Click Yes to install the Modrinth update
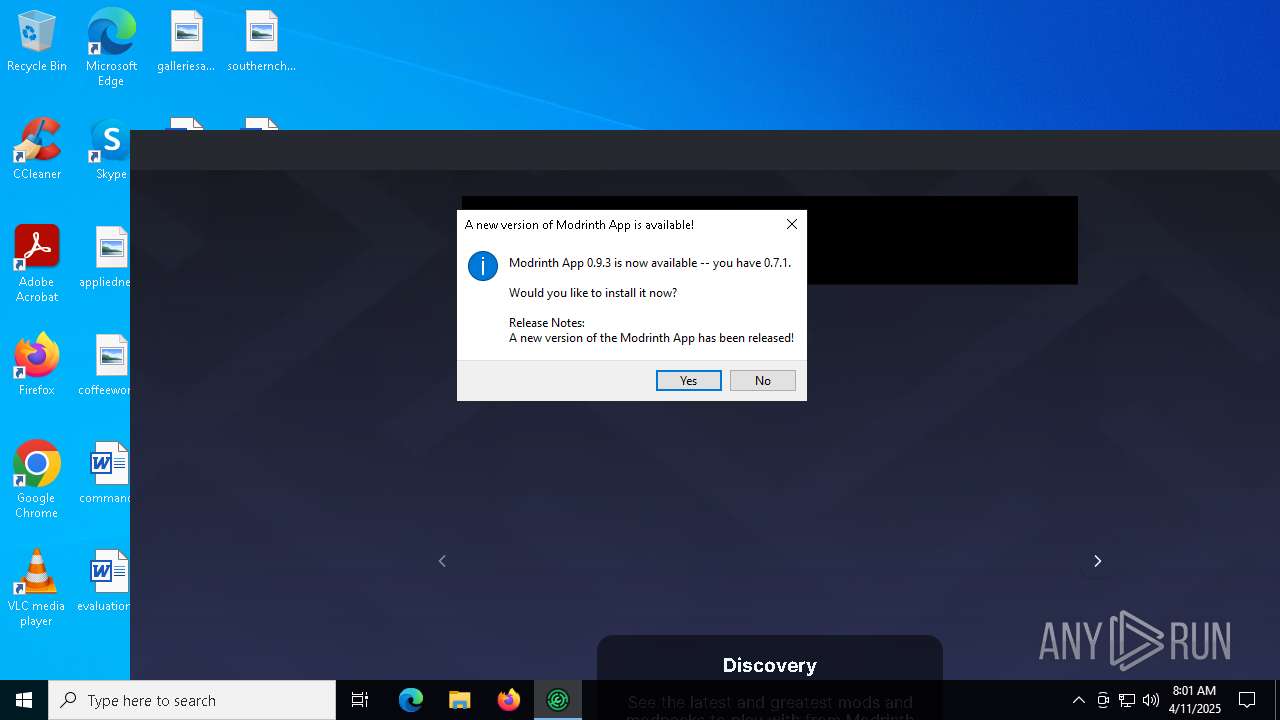Viewport: 1280px width, 720px height. (x=688, y=380)
